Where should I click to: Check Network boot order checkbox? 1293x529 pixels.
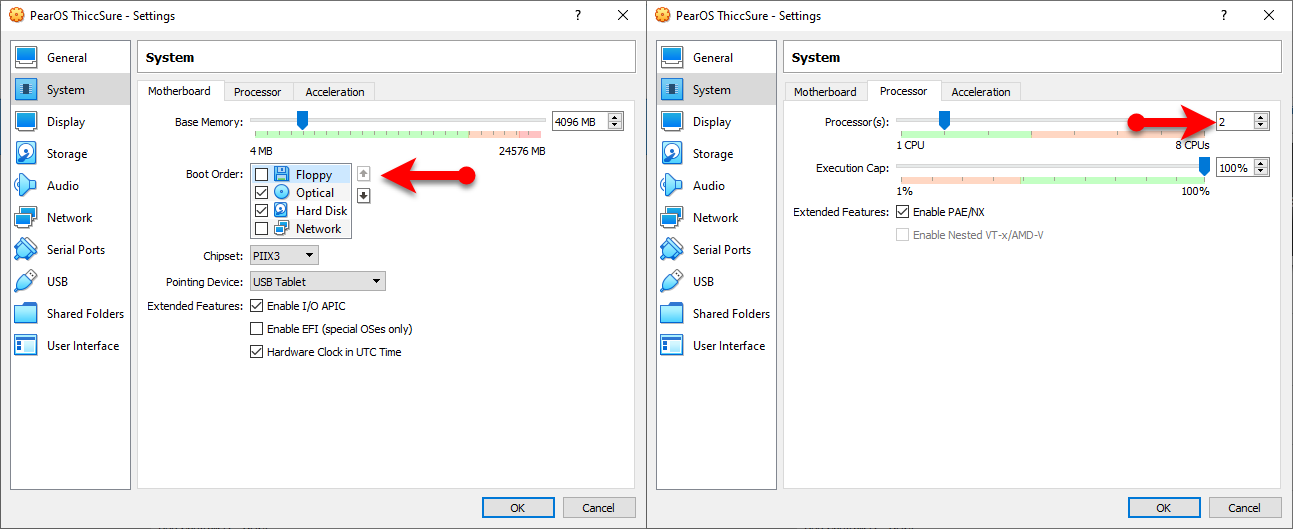261,229
